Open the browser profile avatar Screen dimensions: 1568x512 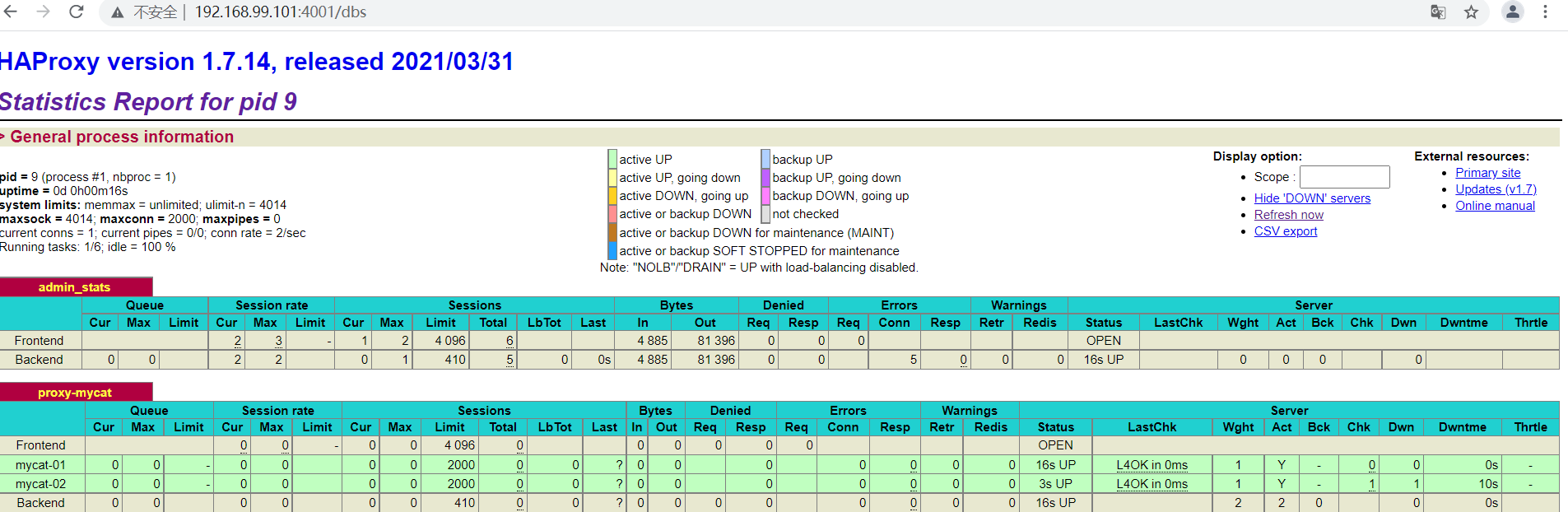(x=1513, y=12)
